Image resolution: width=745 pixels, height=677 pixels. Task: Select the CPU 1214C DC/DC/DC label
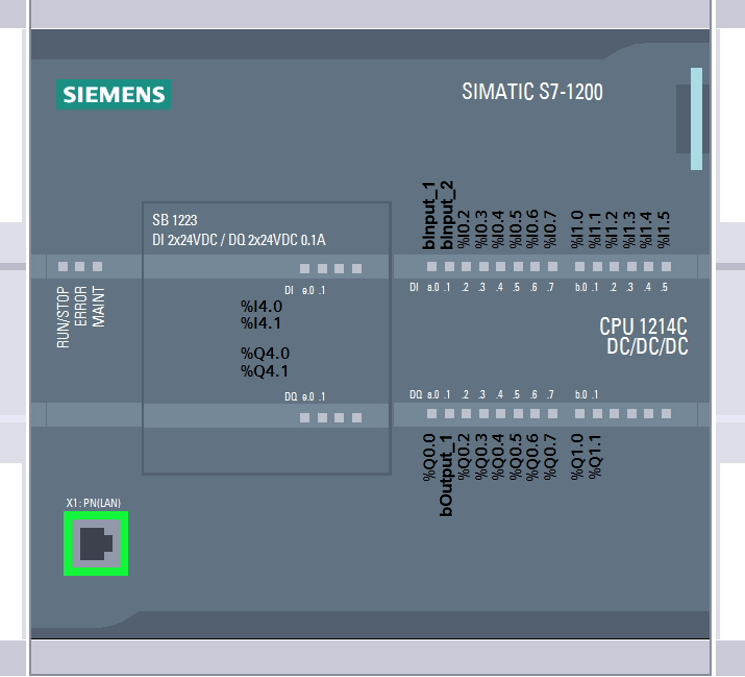(643, 336)
